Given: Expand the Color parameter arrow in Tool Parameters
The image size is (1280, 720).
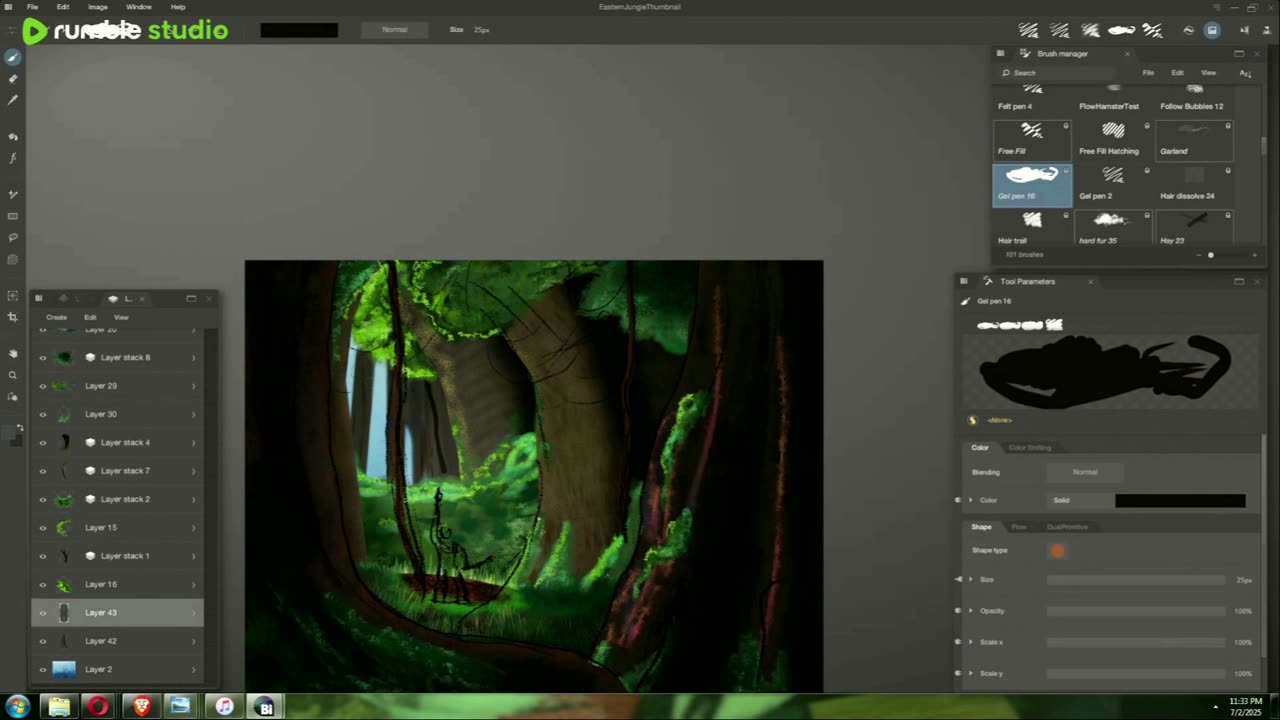Looking at the screenshot, I should pos(970,500).
